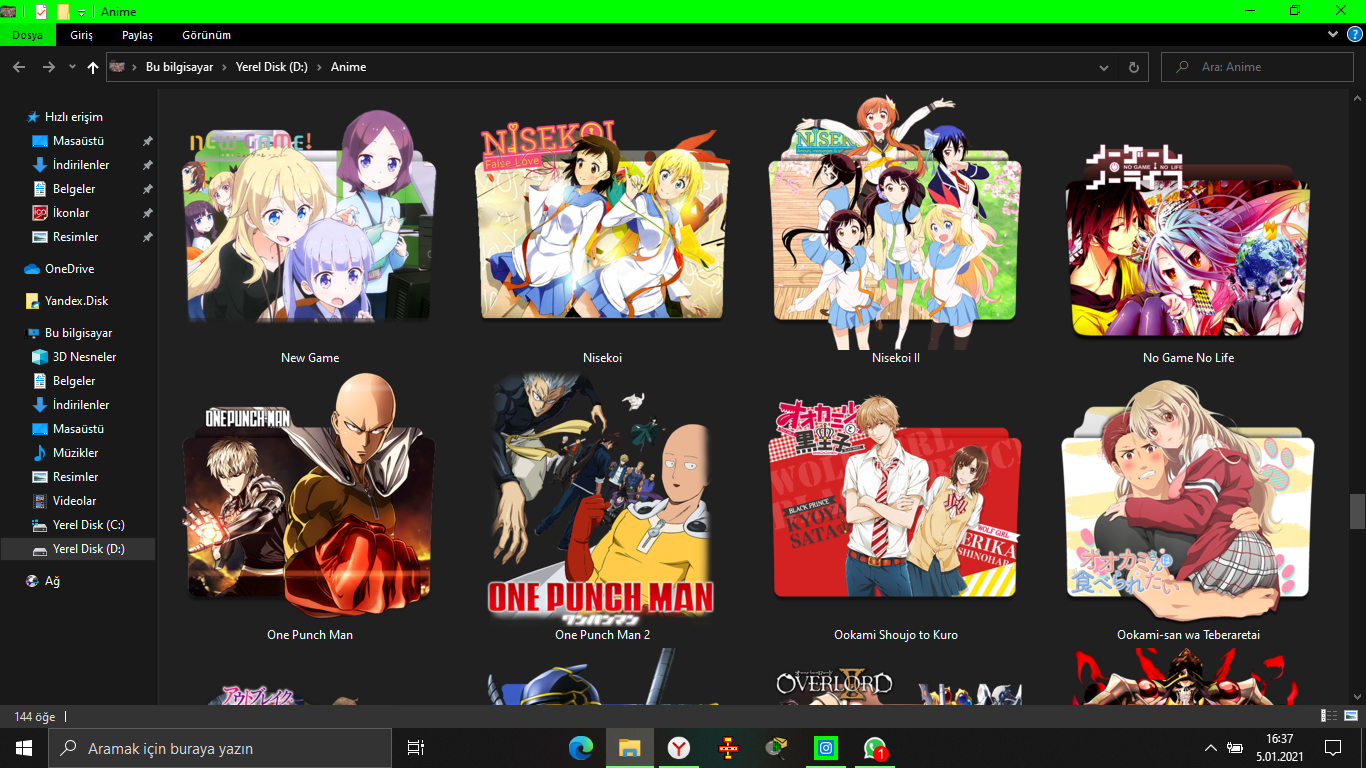Expand the ribbon with the chevron
1366x768 pixels.
click(1333, 34)
